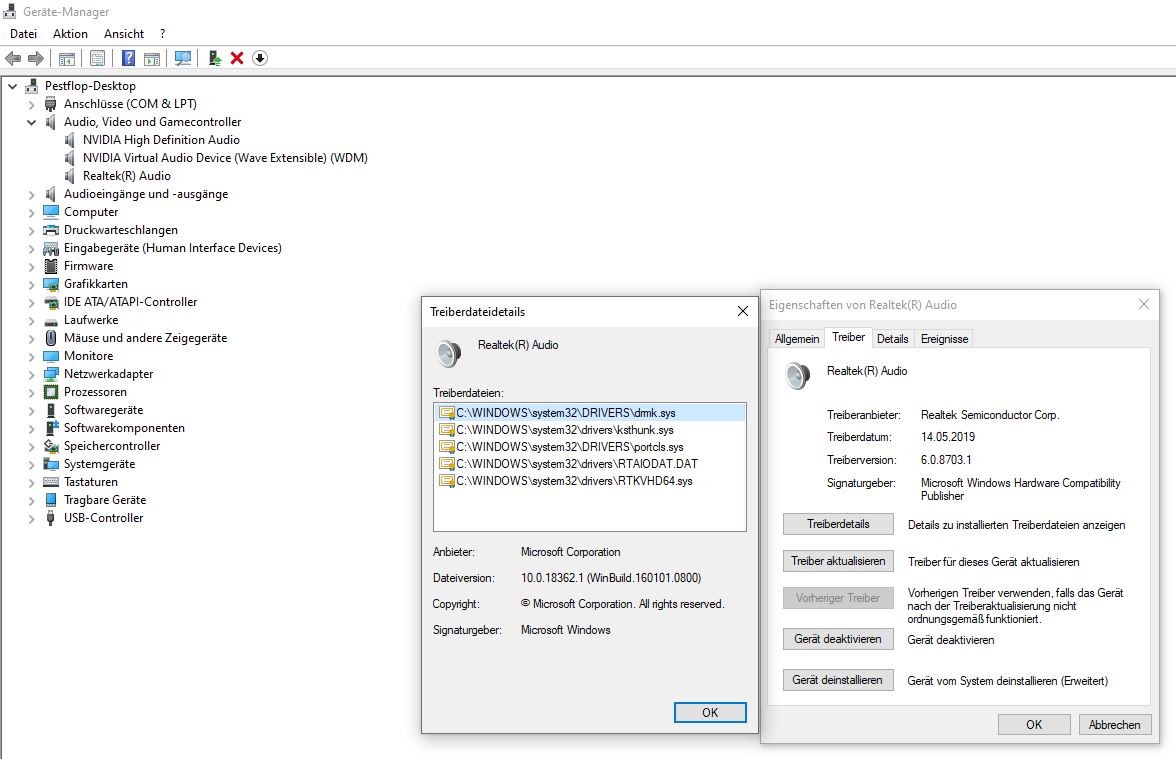1176x759 pixels.
Task: Open the ? help menu
Action: click(162, 34)
